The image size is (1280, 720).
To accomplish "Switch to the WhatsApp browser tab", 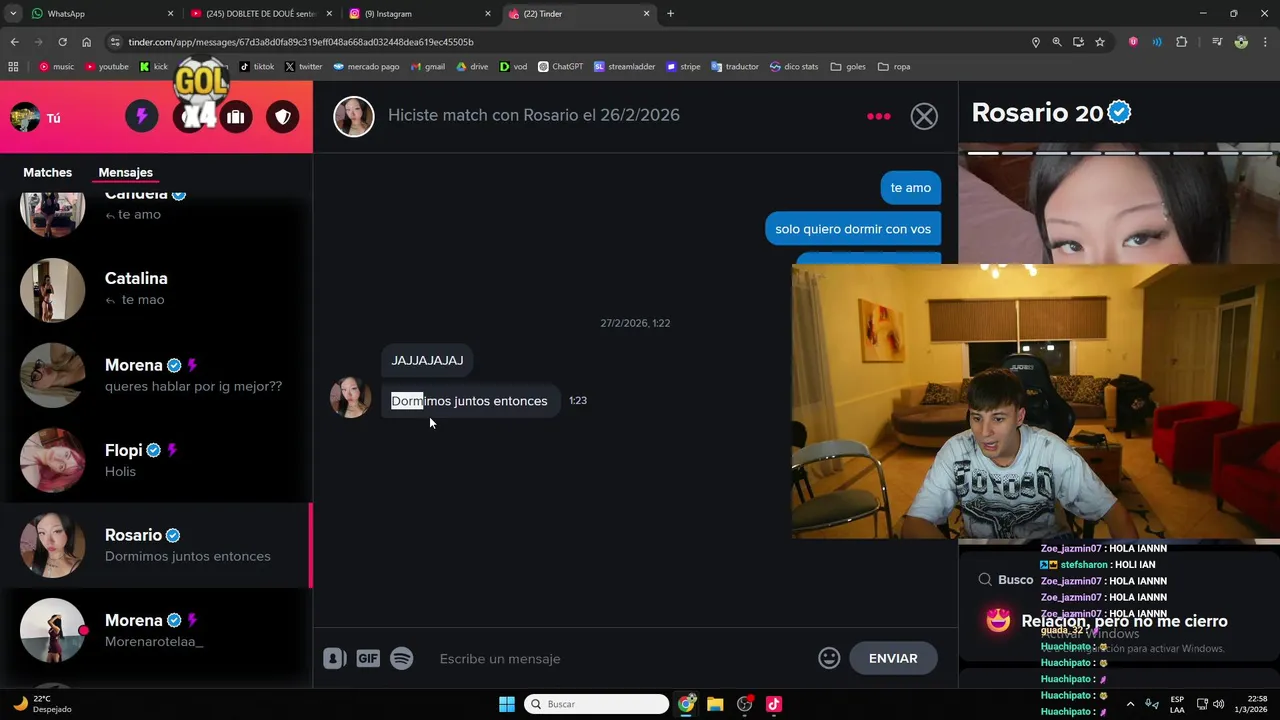I will tap(100, 14).
